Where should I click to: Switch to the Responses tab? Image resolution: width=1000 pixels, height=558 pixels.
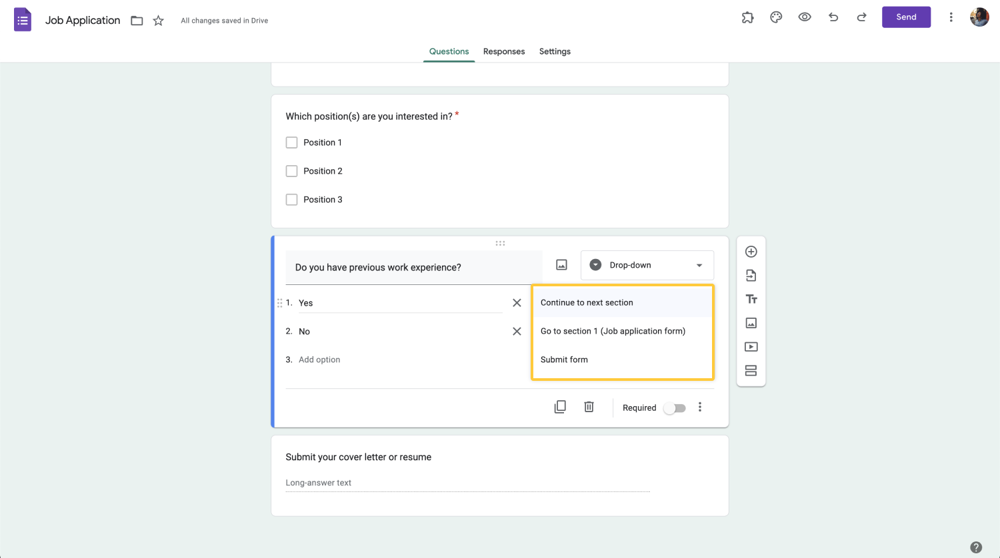504,51
